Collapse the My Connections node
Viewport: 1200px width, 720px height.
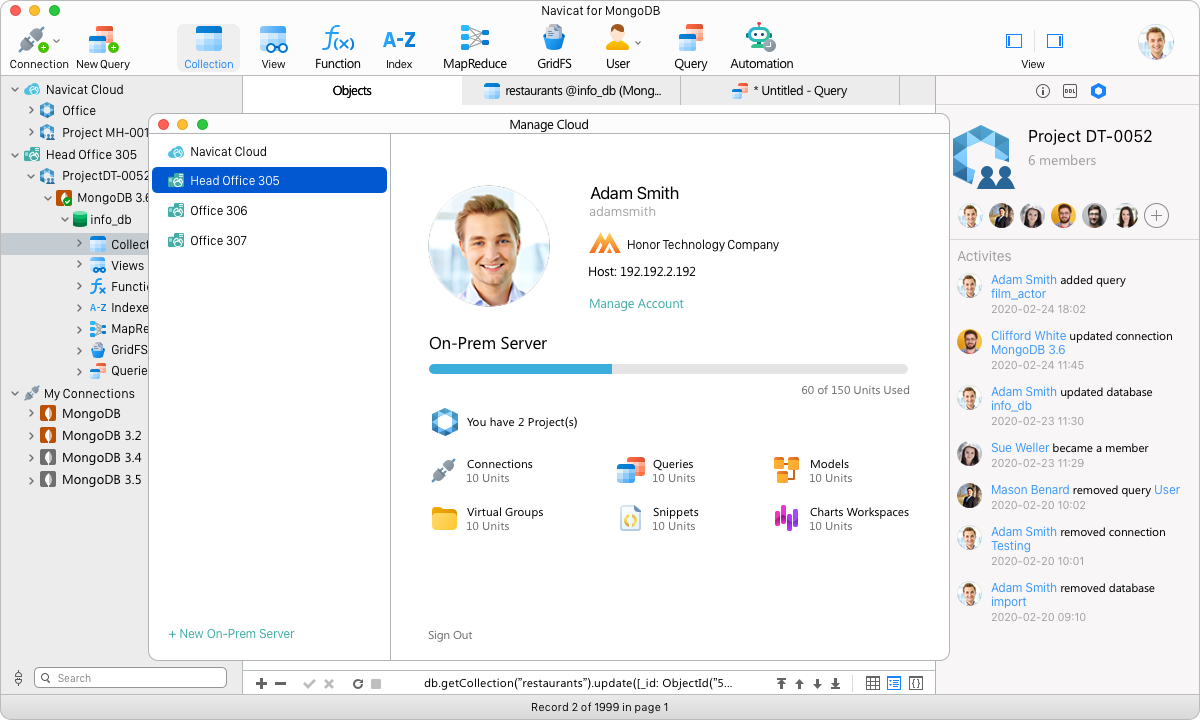point(15,393)
